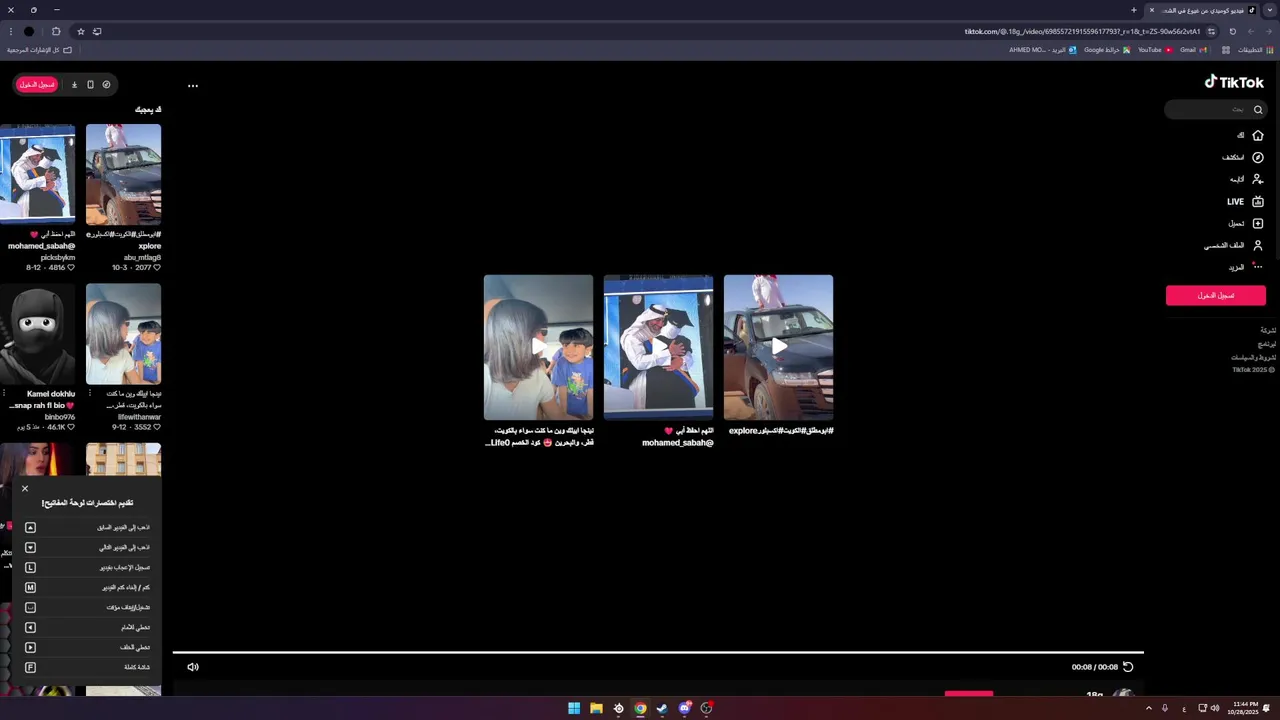Open the Program footer link
Screen dimensions: 1280x720
tap(1267, 343)
